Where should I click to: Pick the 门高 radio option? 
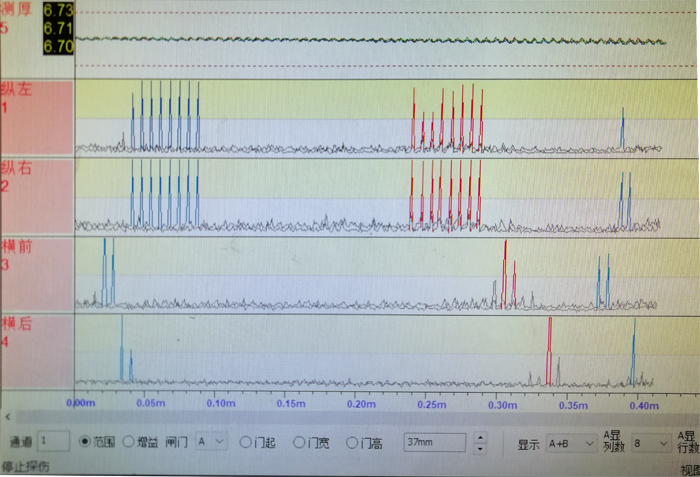pyautogui.click(x=351, y=442)
